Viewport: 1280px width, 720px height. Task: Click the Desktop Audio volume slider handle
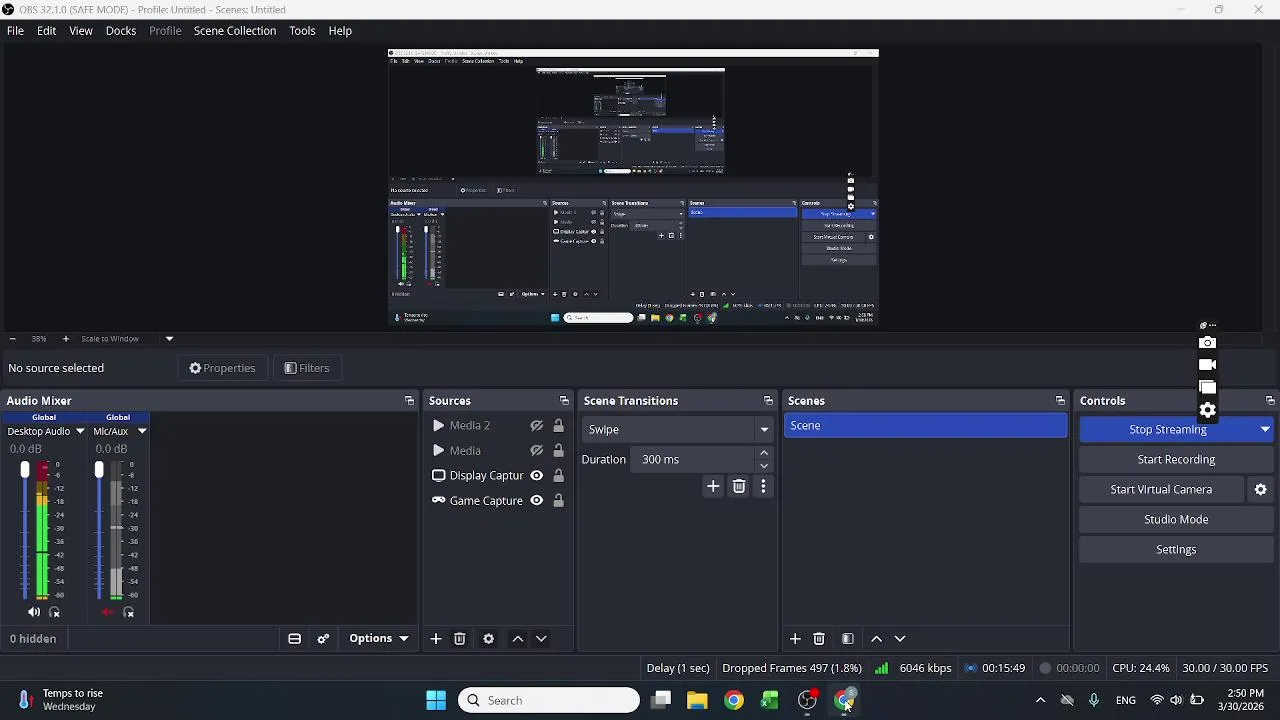point(25,470)
